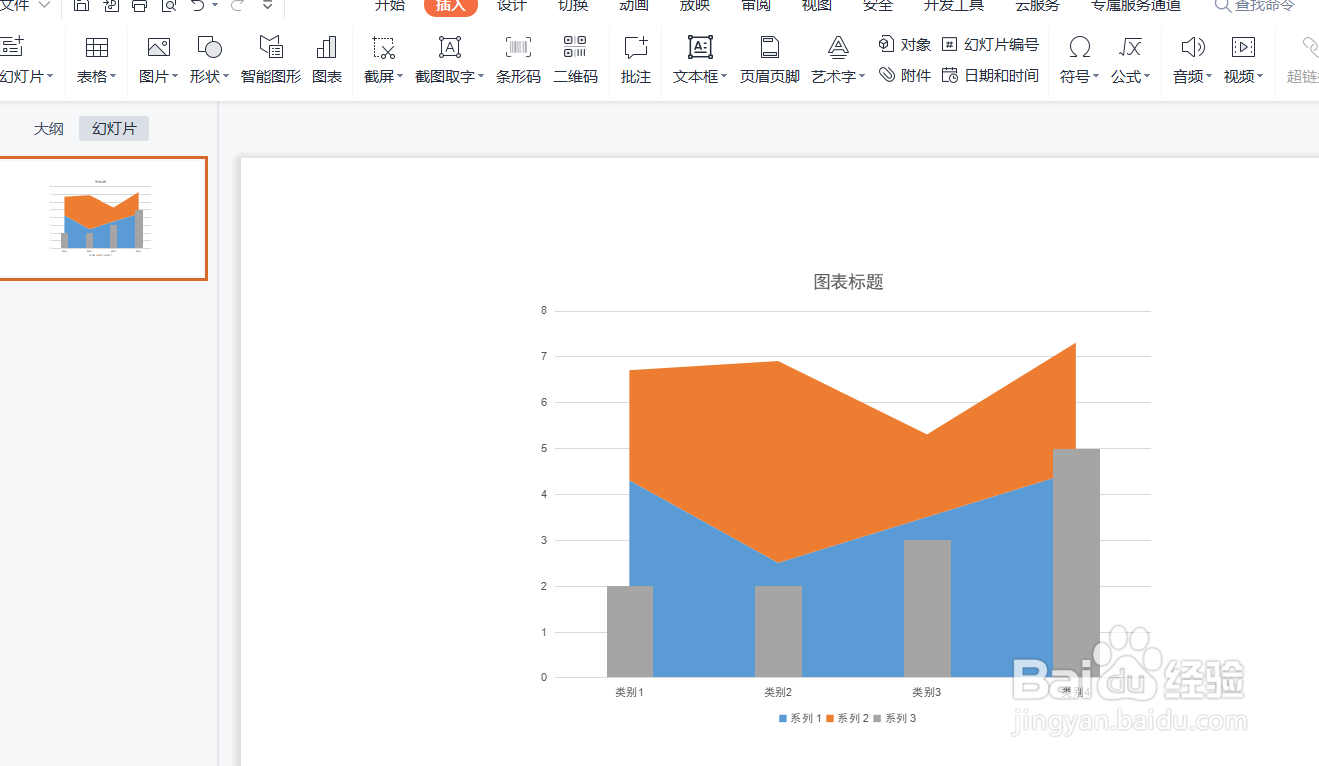The image size is (1319, 766).
Task: Switch to the 设计 ribbon tab
Action: [512, 5]
